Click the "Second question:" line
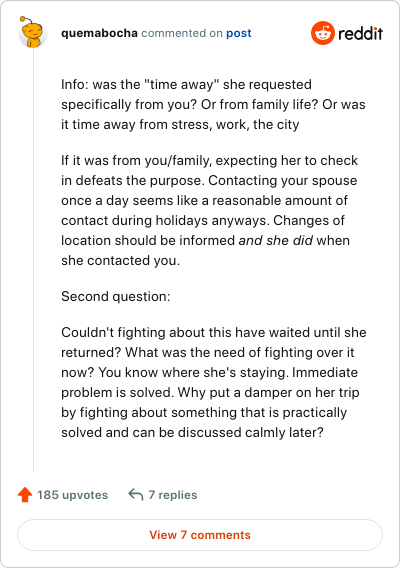The width and height of the screenshot is (400, 568). pyautogui.click(x=116, y=296)
